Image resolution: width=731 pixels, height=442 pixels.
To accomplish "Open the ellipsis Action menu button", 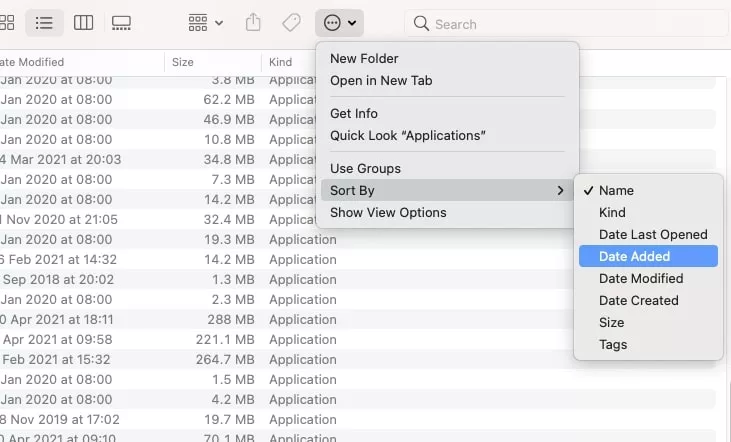I will click(339, 22).
